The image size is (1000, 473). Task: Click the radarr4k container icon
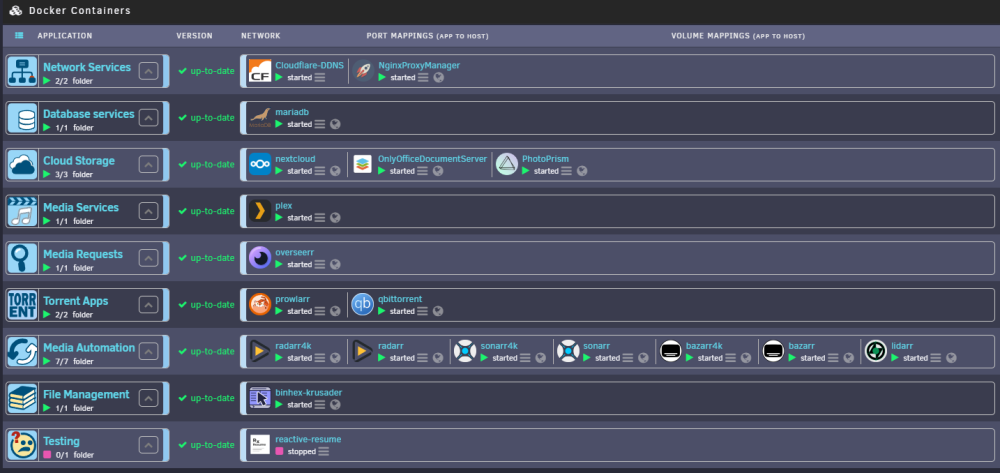coord(260,351)
